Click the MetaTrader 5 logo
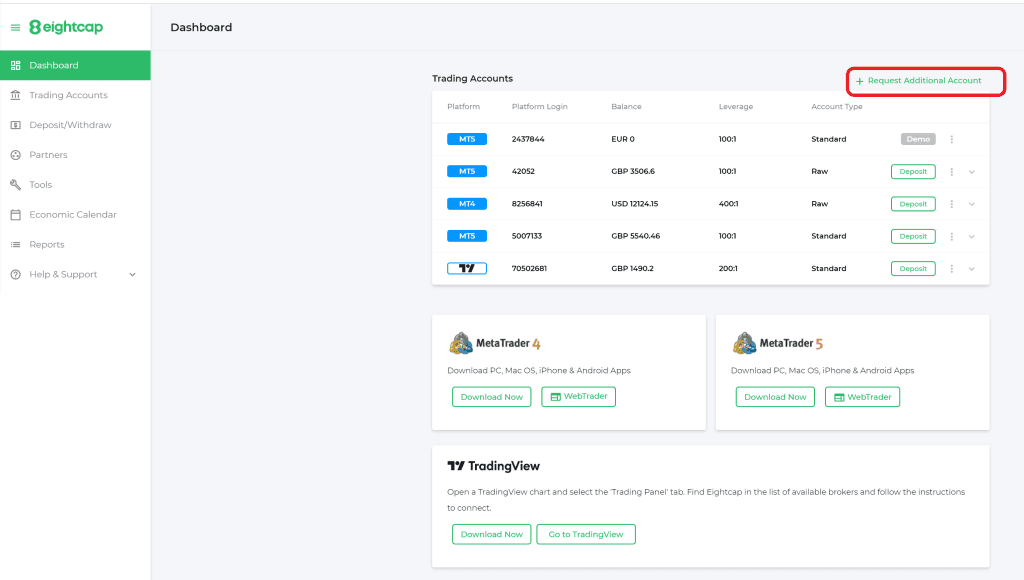The height and width of the screenshot is (580, 1024). click(x=778, y=343)
